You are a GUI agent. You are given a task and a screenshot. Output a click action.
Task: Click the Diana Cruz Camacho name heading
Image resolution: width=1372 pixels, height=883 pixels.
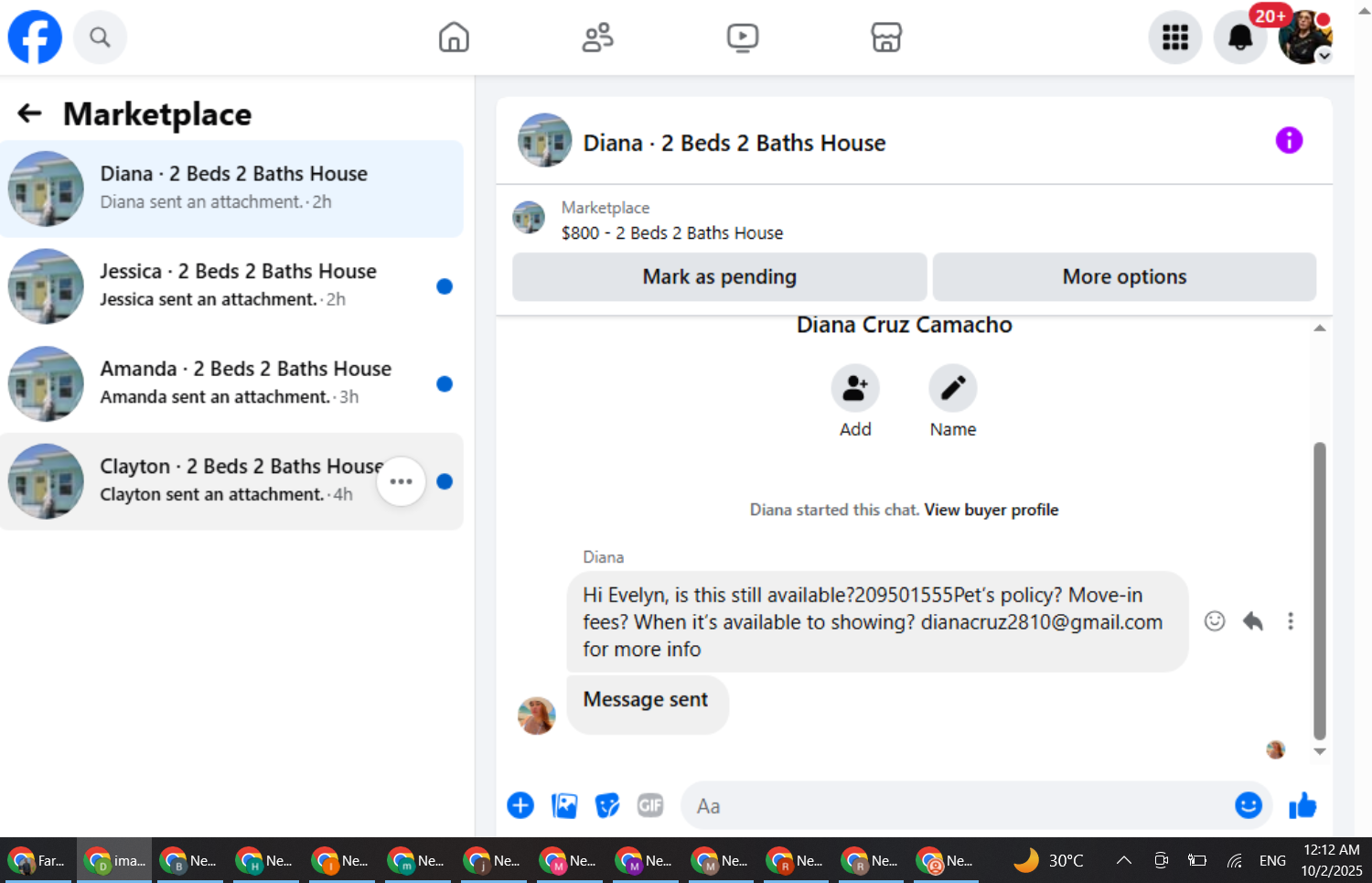[904, 325]
